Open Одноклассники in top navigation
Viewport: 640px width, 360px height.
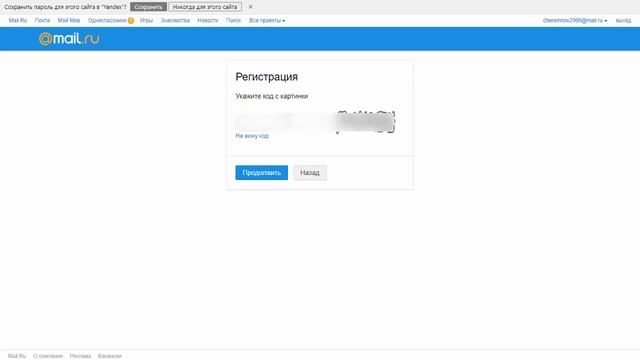pos(107,20)
